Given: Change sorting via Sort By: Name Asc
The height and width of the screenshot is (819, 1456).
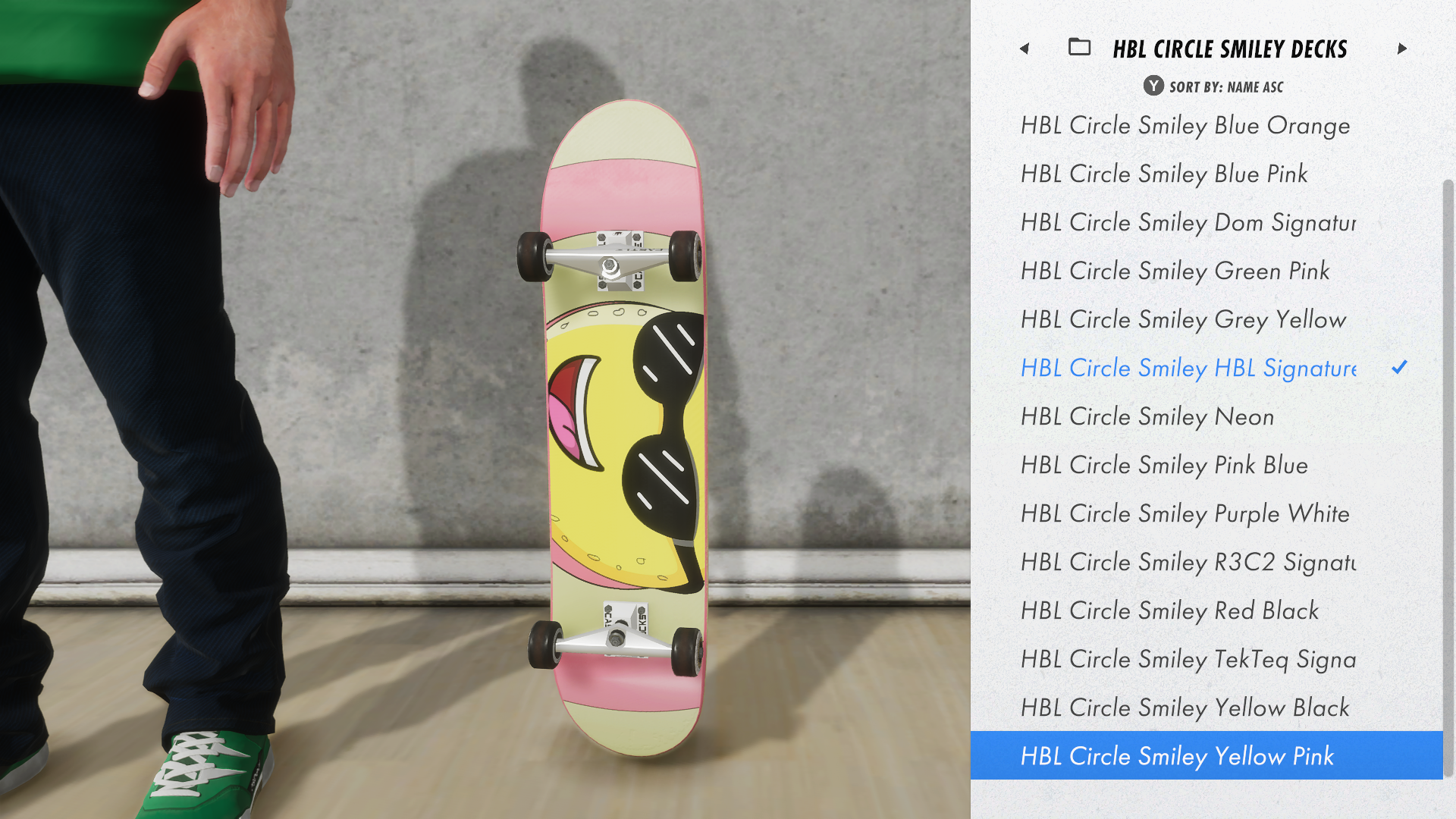Looking at the screenshot, I should click(x=1226, y=87).
